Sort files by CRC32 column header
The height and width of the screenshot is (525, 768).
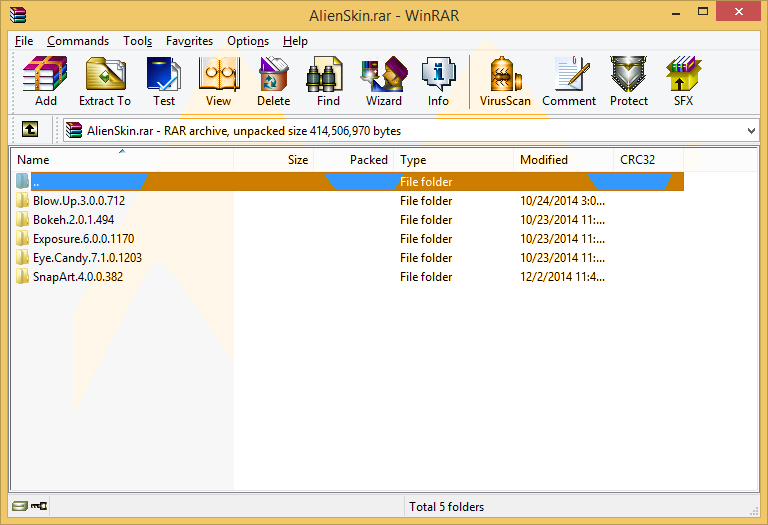click(648, 160)
